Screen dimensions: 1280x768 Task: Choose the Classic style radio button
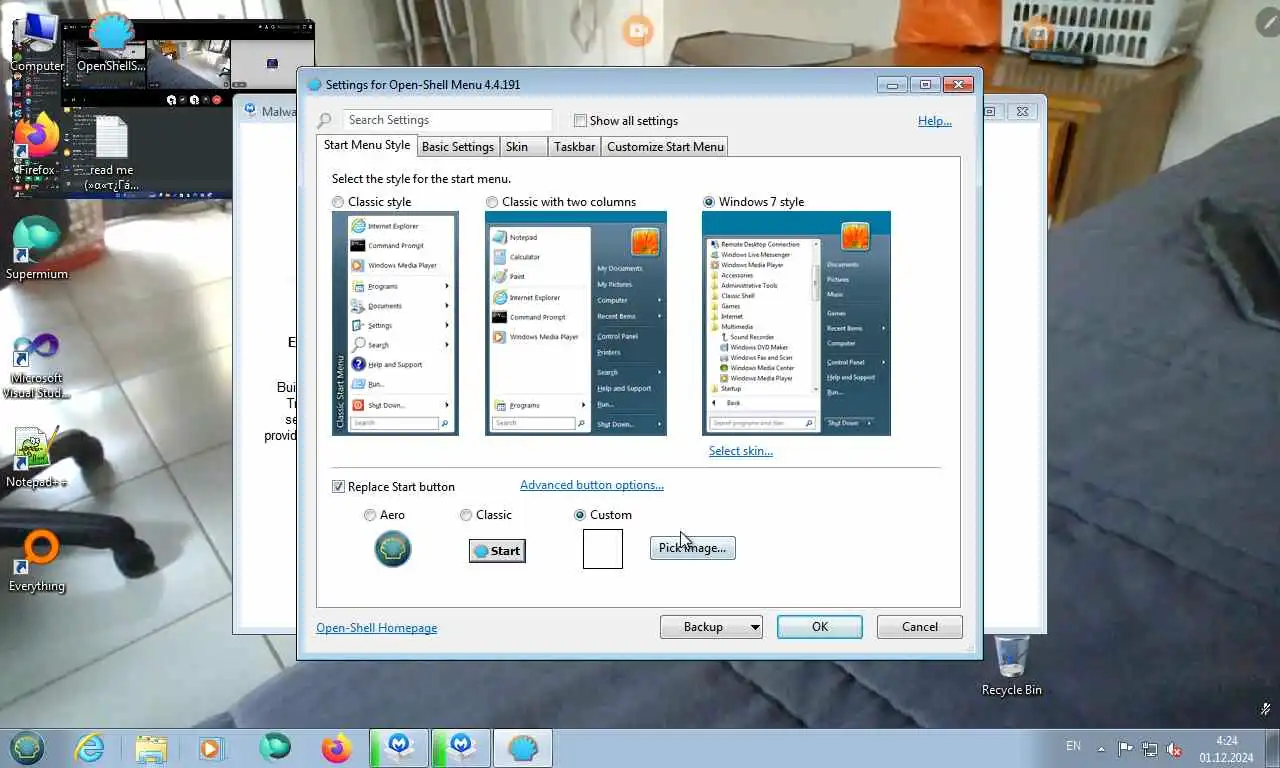click(338, 202)
